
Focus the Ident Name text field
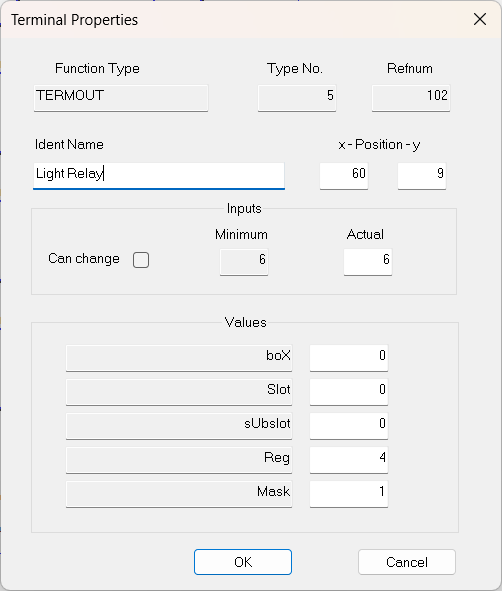[x=159, y=175]
